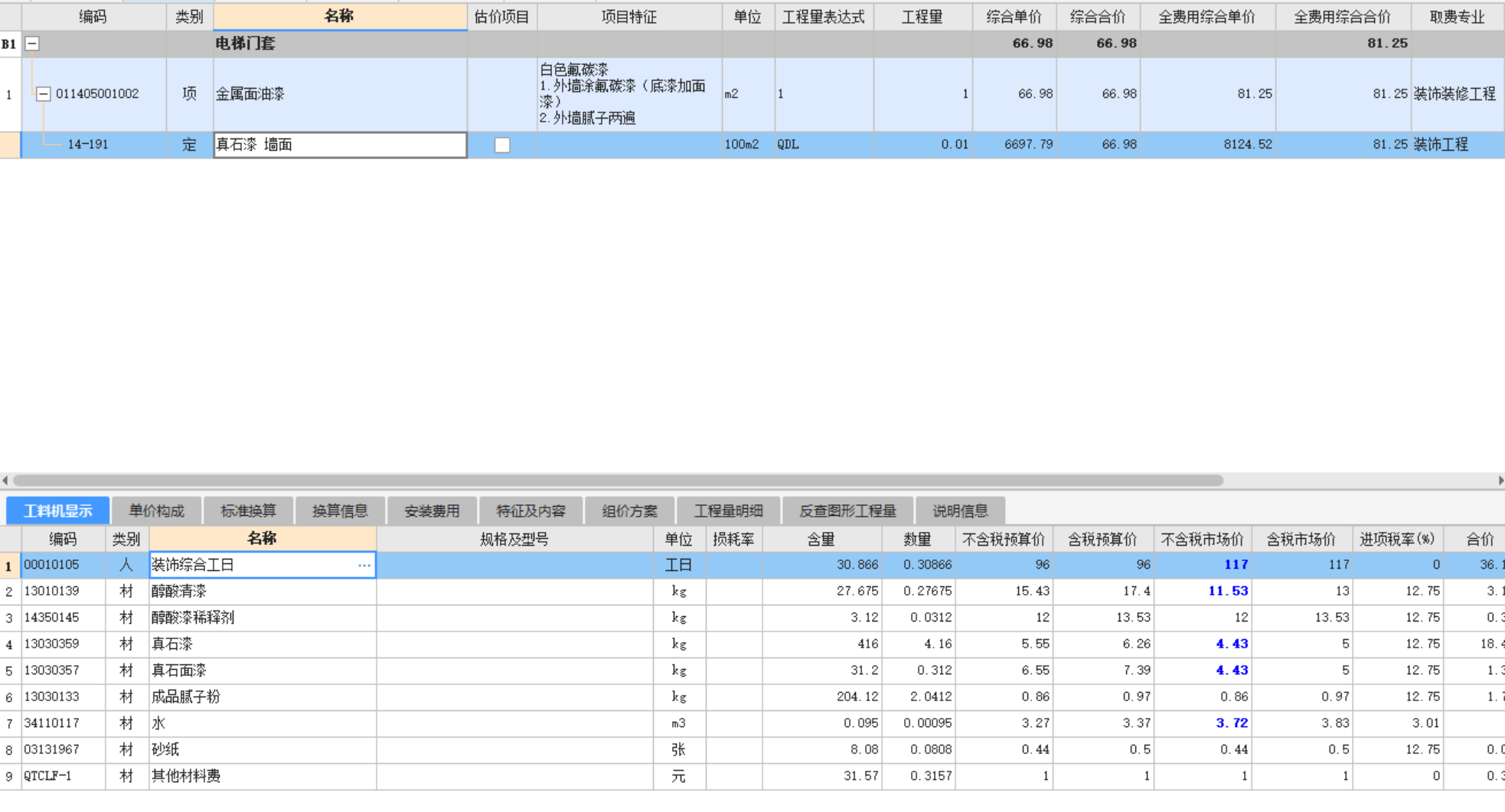Image resolution: width=1505 pixels, height=812 pixels.
Task: Click row number 1 of materials table
Action: click(10, 566)
